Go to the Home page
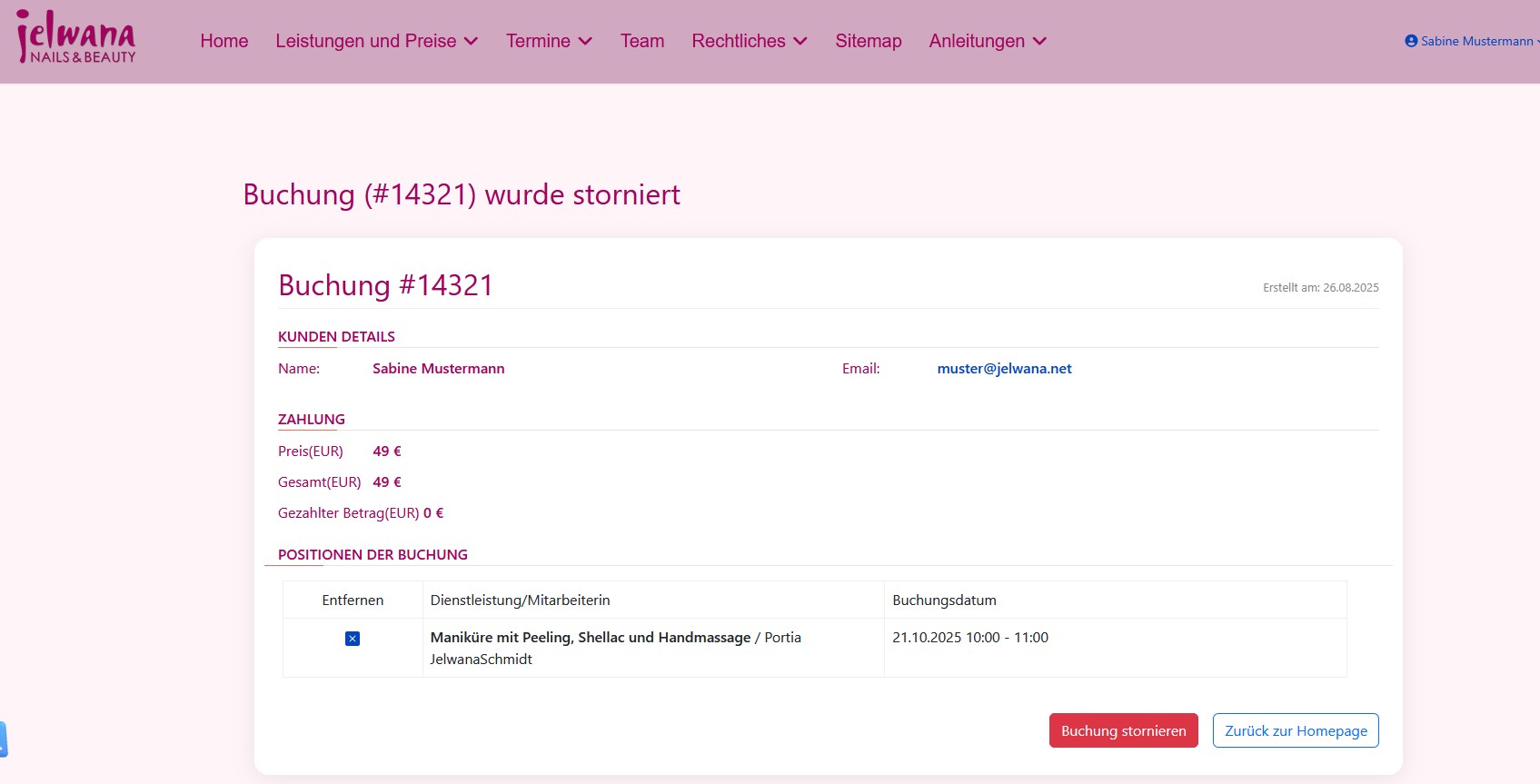 (x=224, y=41)
